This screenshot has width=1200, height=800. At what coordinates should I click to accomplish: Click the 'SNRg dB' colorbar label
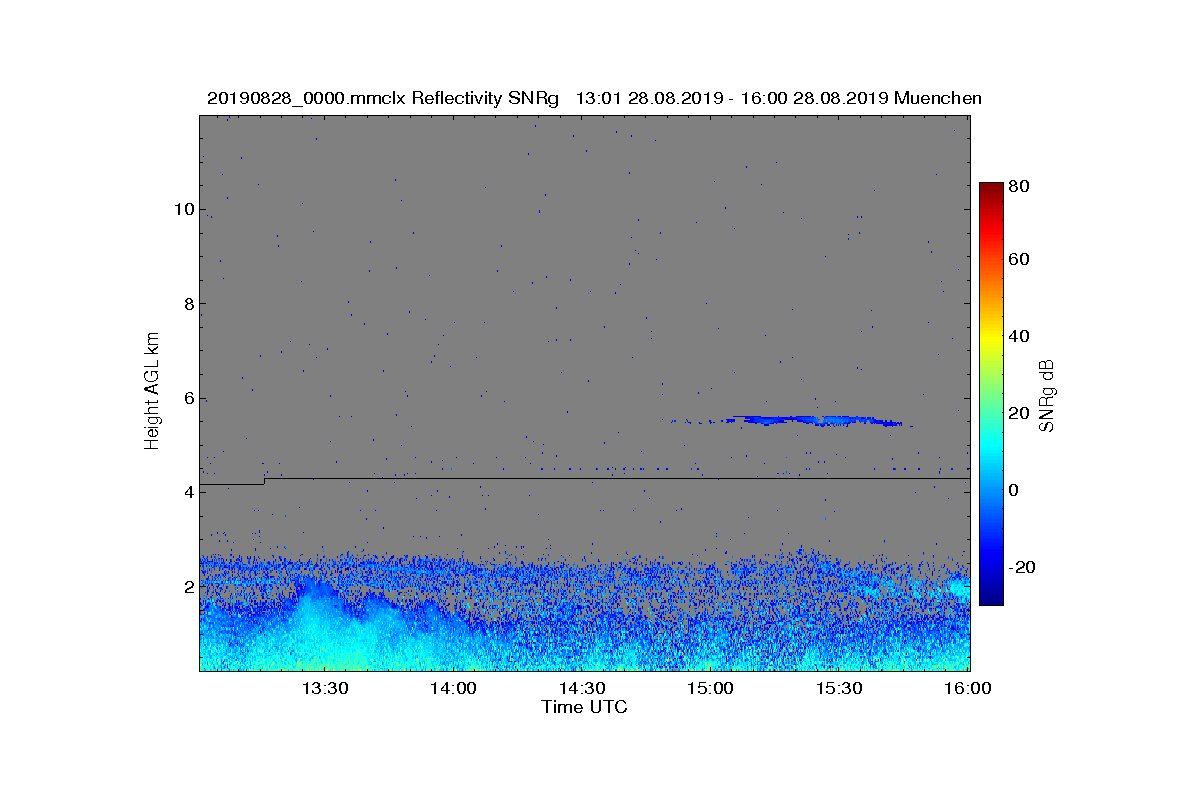pos(1048,395)
